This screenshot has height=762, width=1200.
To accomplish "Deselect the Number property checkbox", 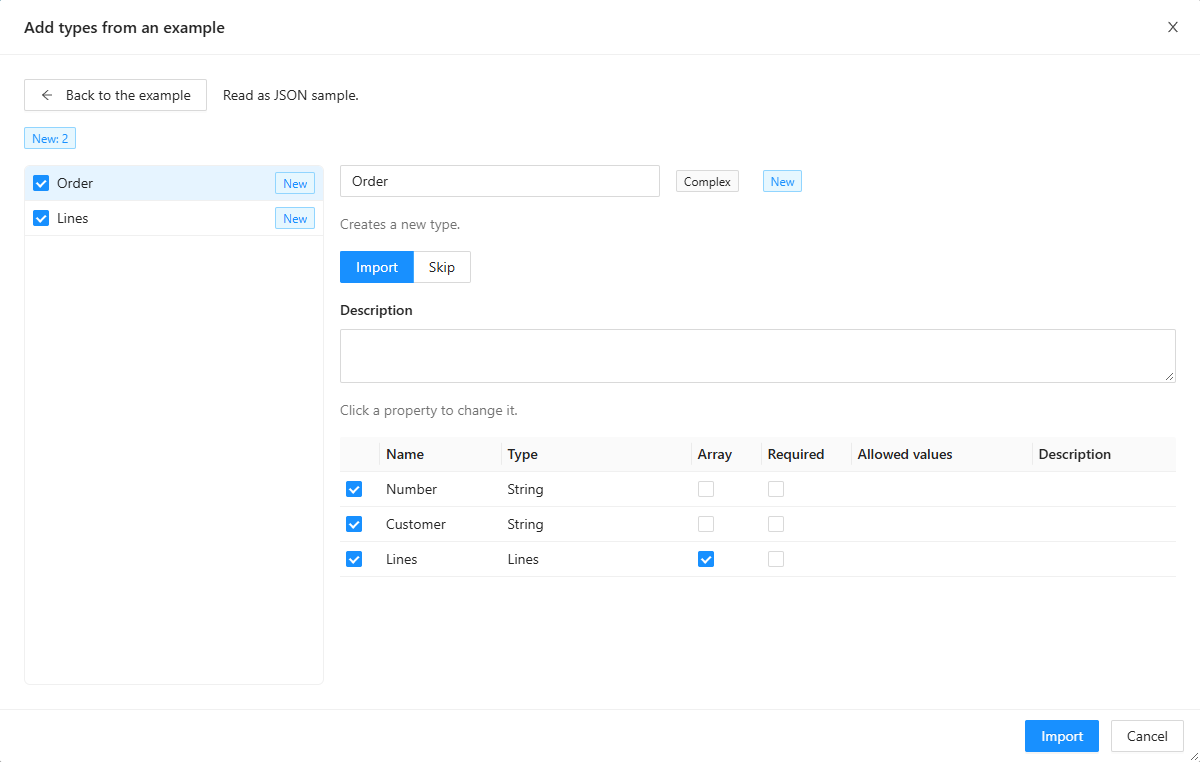I will click(354, 489).
